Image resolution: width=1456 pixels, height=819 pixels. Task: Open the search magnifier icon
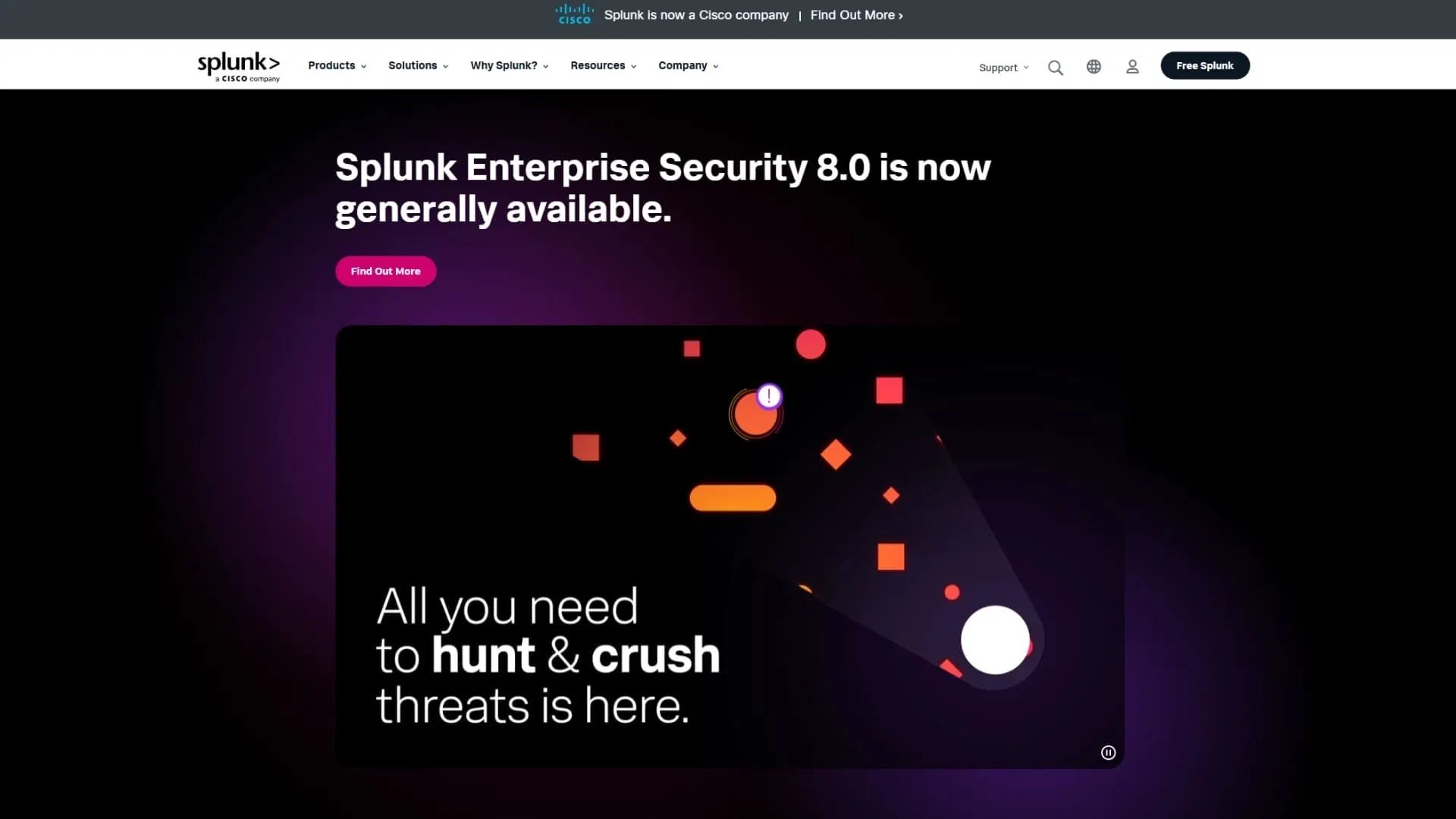pyautogui.click(x=1055, y=67)
